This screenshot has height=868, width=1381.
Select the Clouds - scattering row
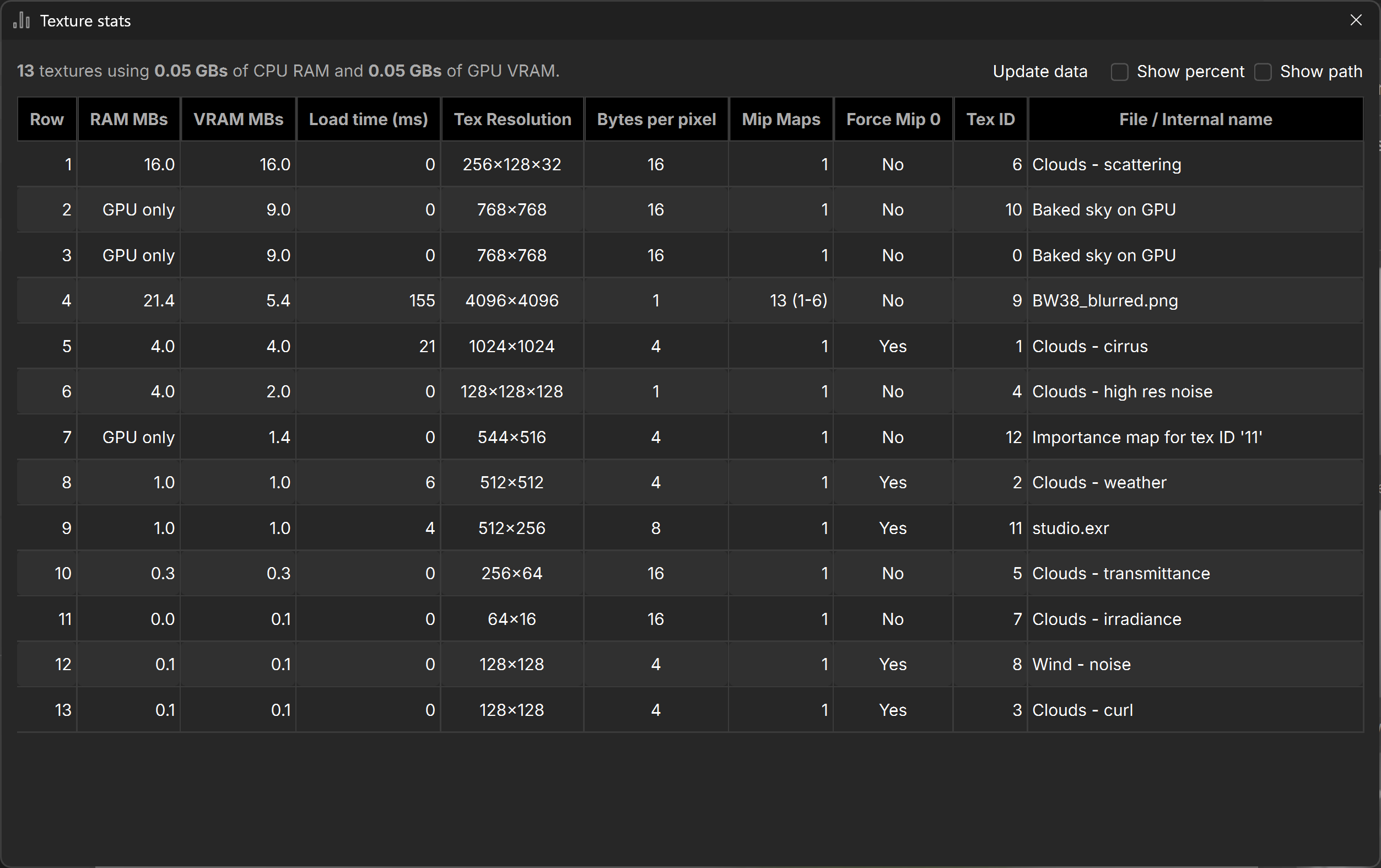[x=690, y=165]
